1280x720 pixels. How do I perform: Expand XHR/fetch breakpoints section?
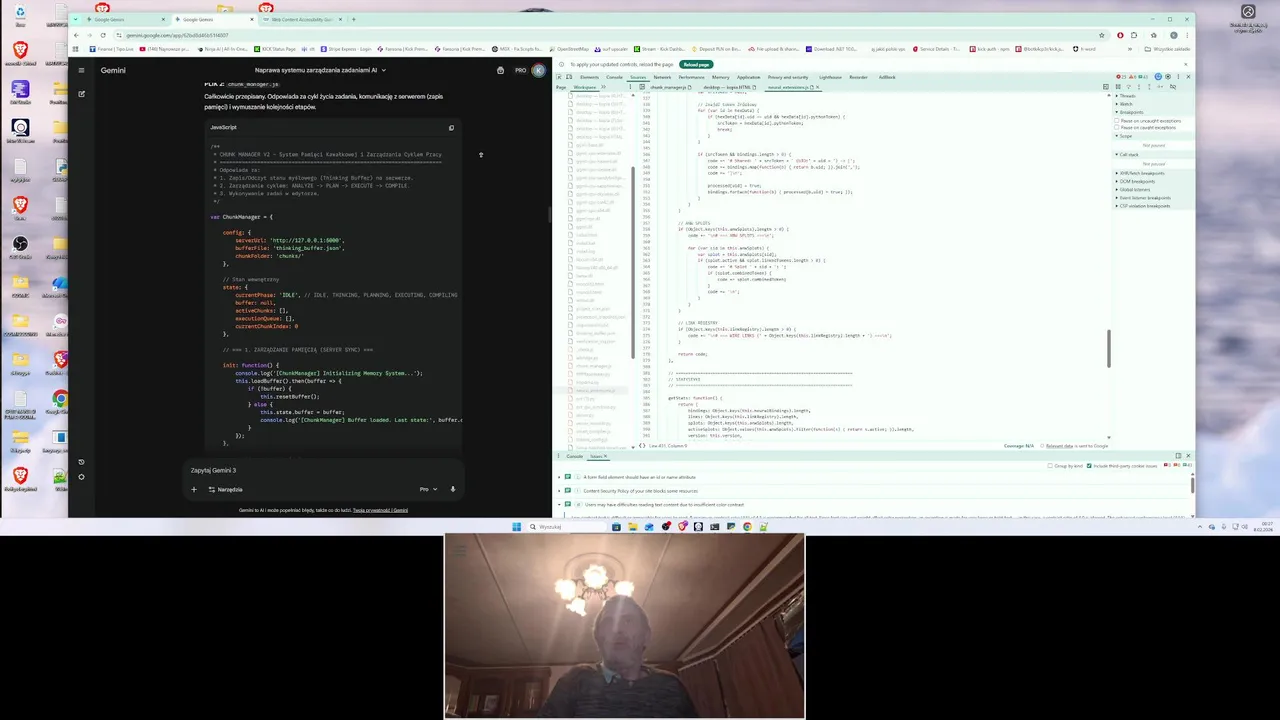[1139, 174]
